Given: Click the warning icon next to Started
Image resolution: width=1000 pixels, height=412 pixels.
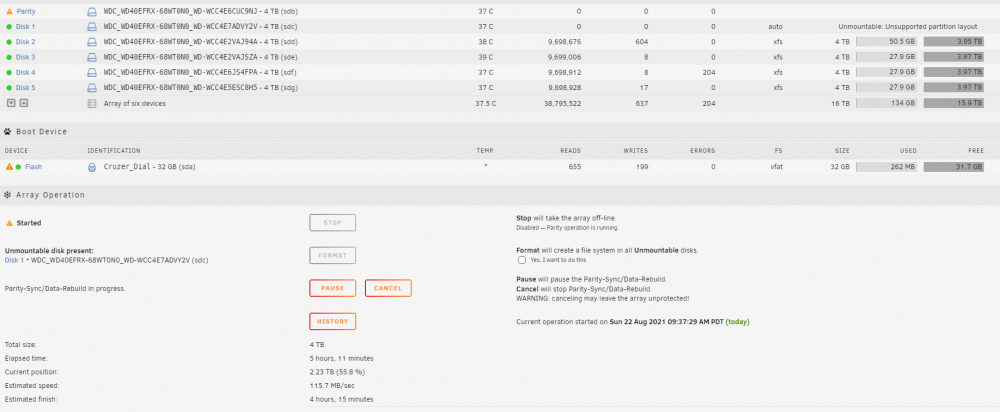Looking at the screenshot, I should pos(9,223).
